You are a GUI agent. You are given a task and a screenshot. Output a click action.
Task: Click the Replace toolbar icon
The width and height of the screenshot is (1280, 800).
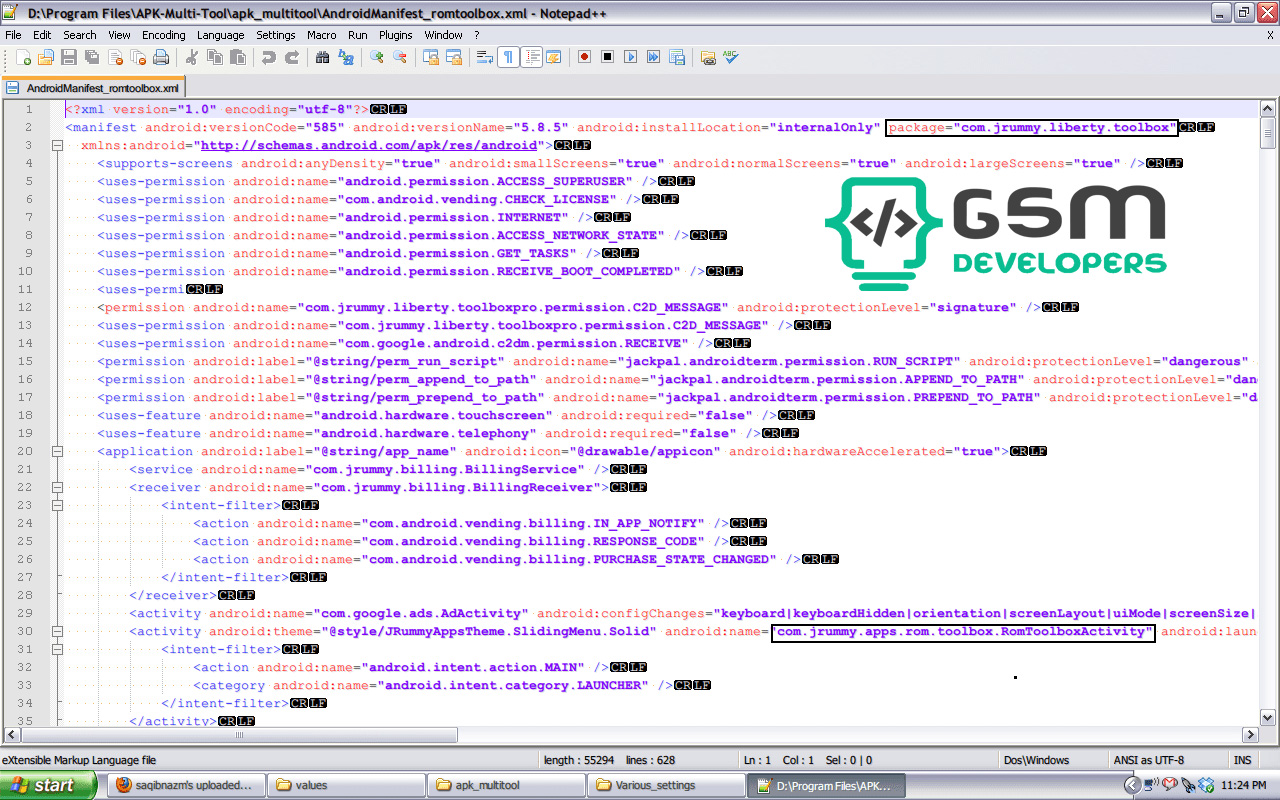(346, 58)
